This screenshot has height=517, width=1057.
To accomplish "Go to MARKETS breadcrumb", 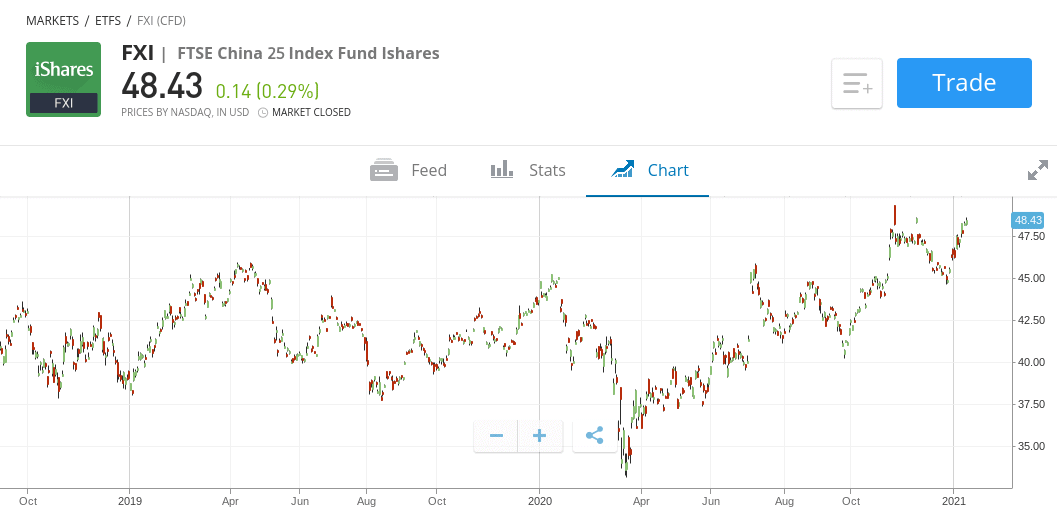I will pos(53,20).
